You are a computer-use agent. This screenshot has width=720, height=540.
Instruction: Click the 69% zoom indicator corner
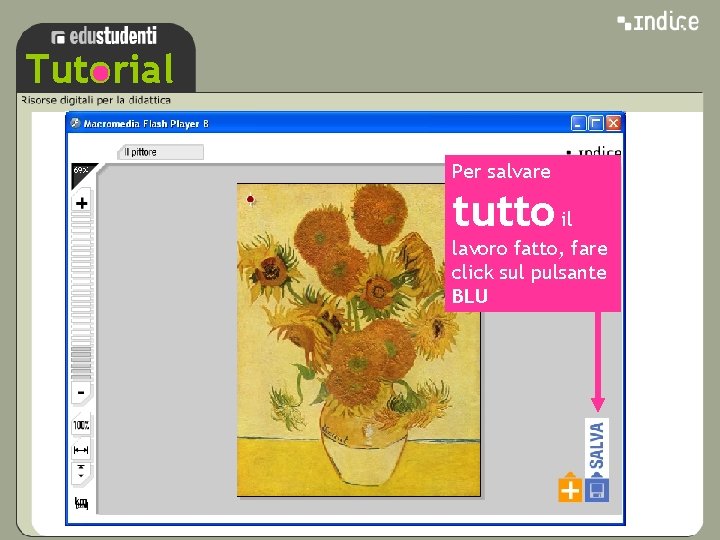(x=83, y=174)
